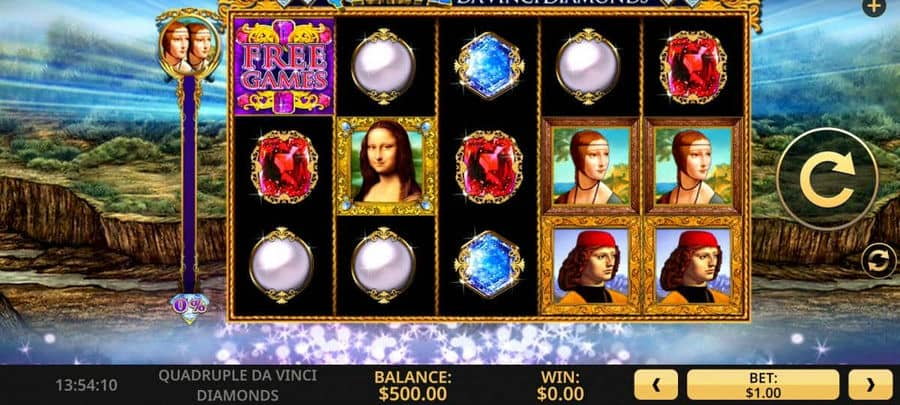Spin the reels with the large arrow button
This screenshot has width=900, height=405.
827,180
